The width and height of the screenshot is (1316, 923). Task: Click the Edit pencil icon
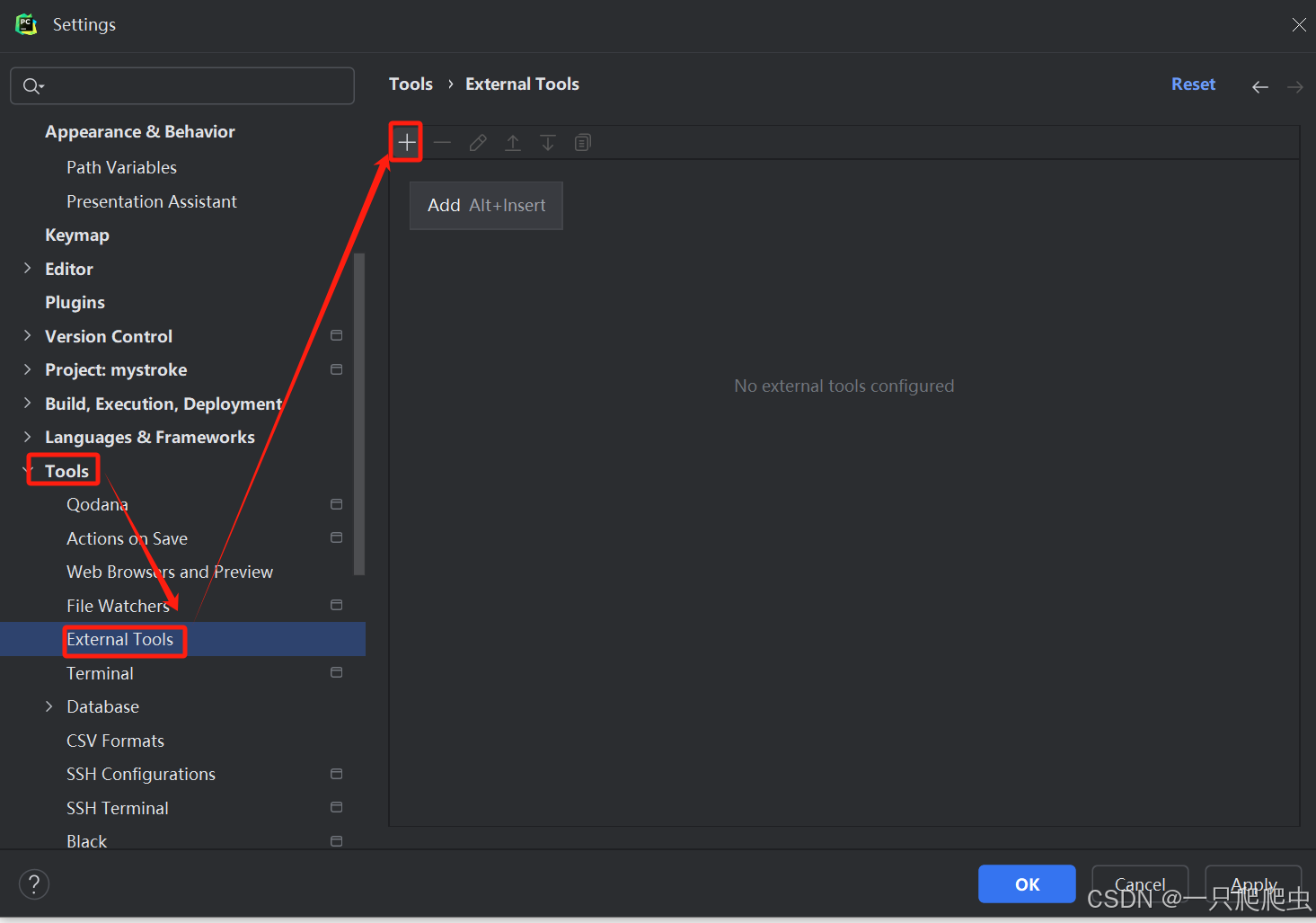478,142
